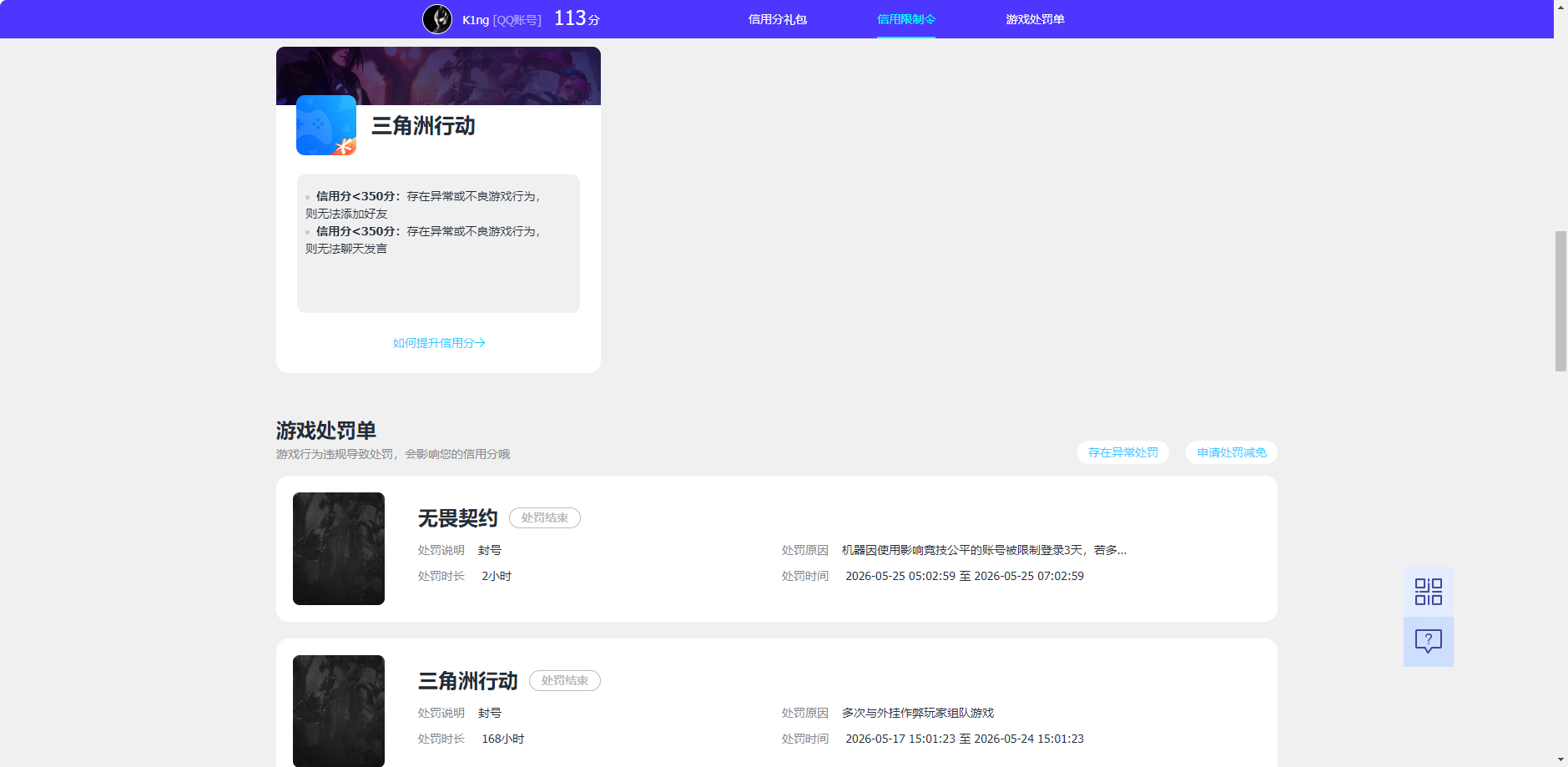Image resolution: width=1568 pixels, height=767 pixels.
Task: Switch to the 信用限制令 tab
Action: pyautogui.click(x=906, y=19)
